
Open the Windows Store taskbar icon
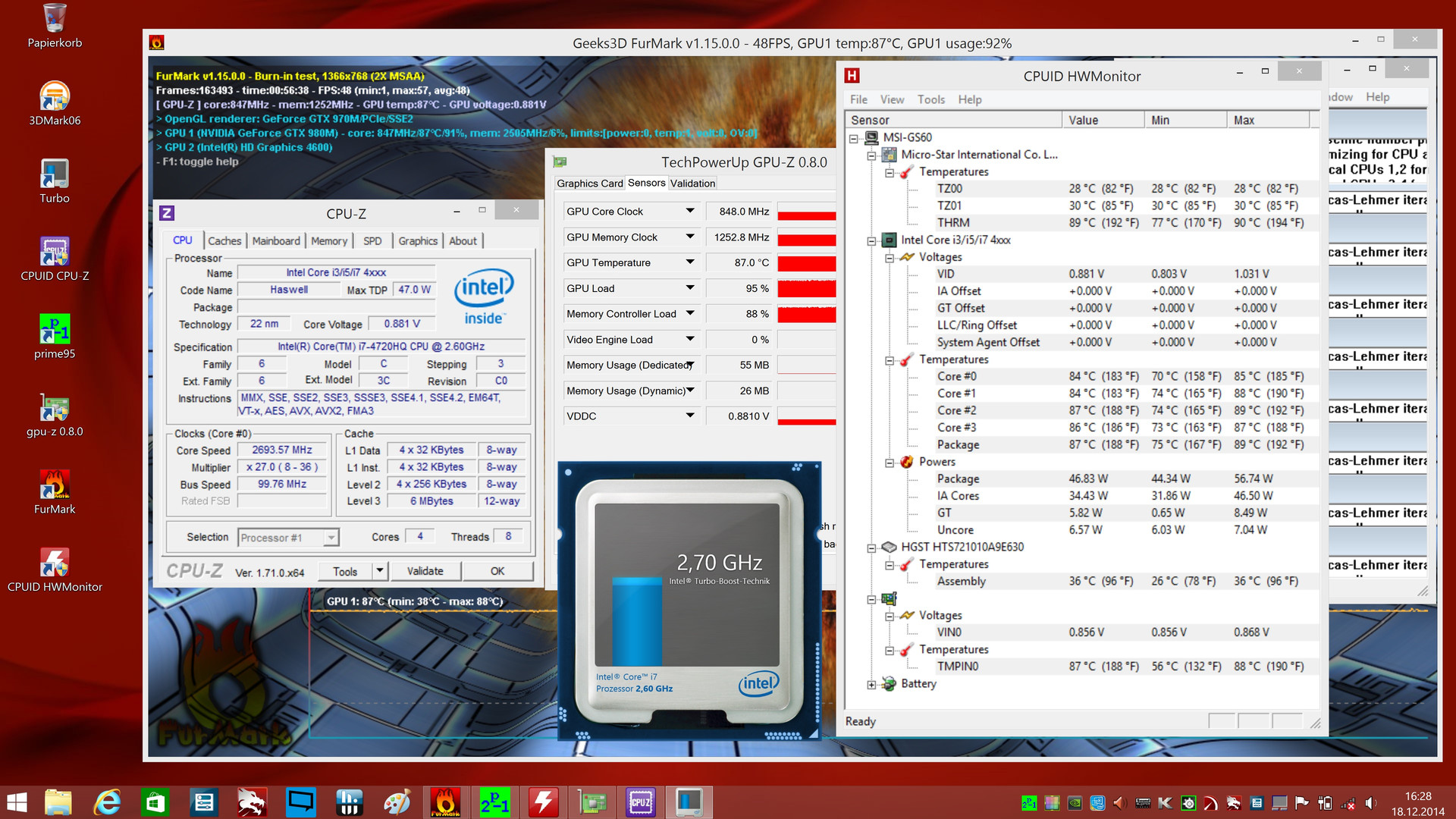[x=155, y=802]
